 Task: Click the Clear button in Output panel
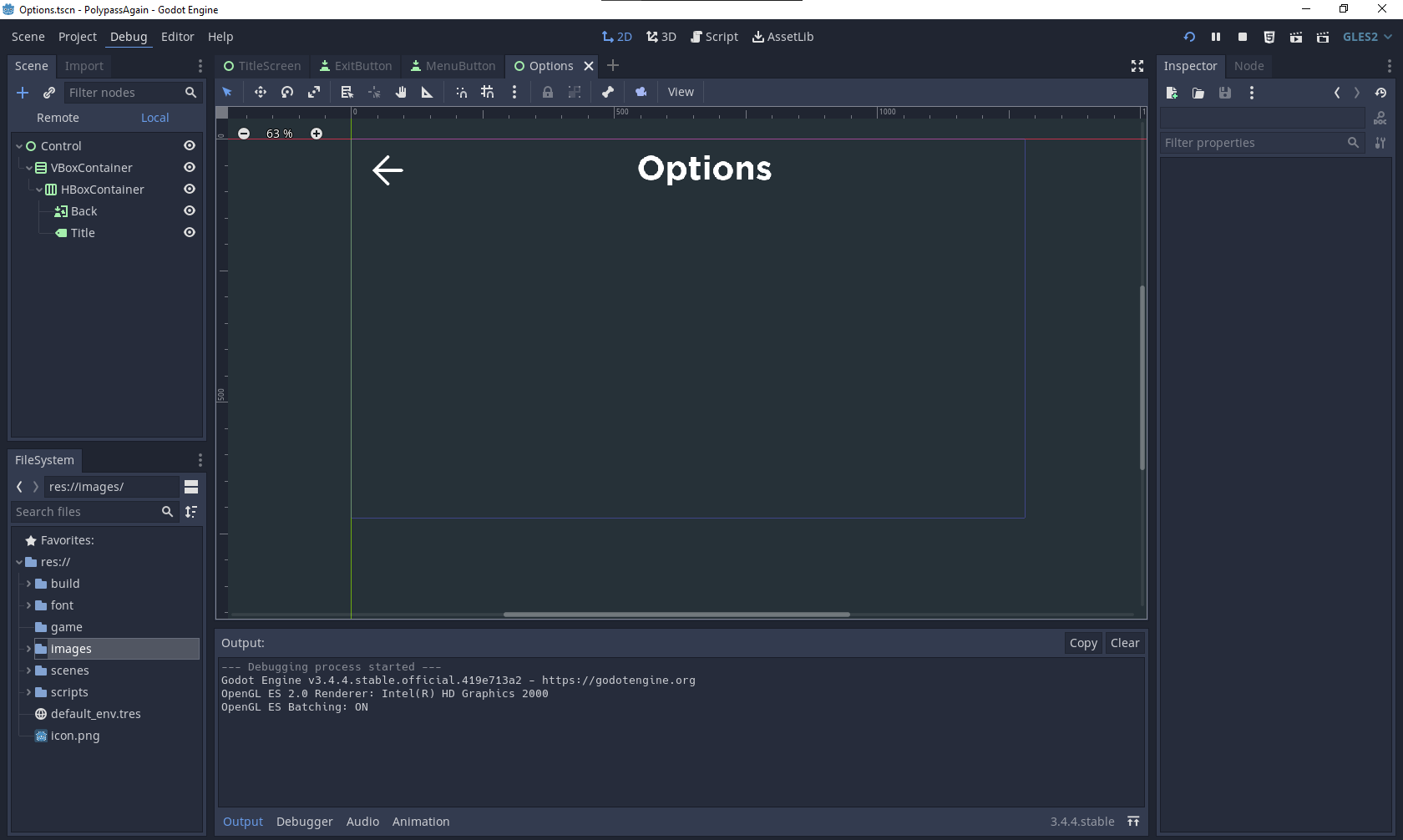point(1125,643)
